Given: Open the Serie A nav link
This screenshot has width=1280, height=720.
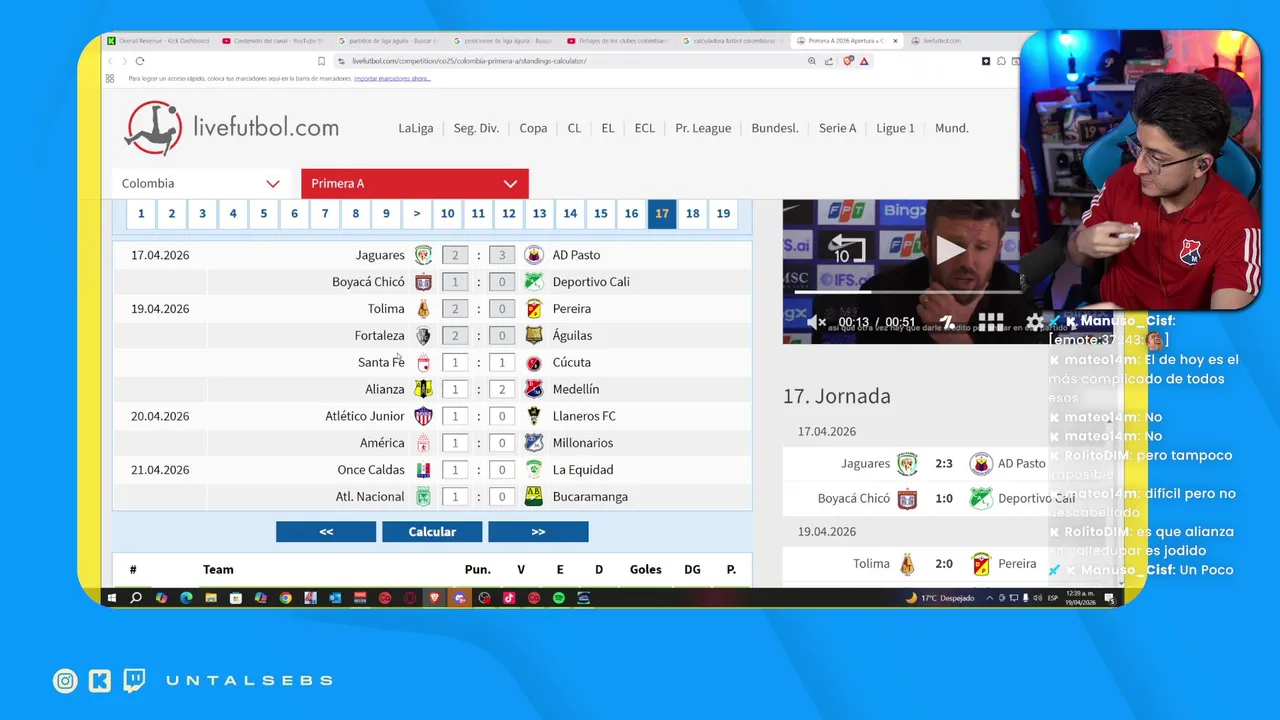Looking at the screenshot, I should [x=838, y=128].
